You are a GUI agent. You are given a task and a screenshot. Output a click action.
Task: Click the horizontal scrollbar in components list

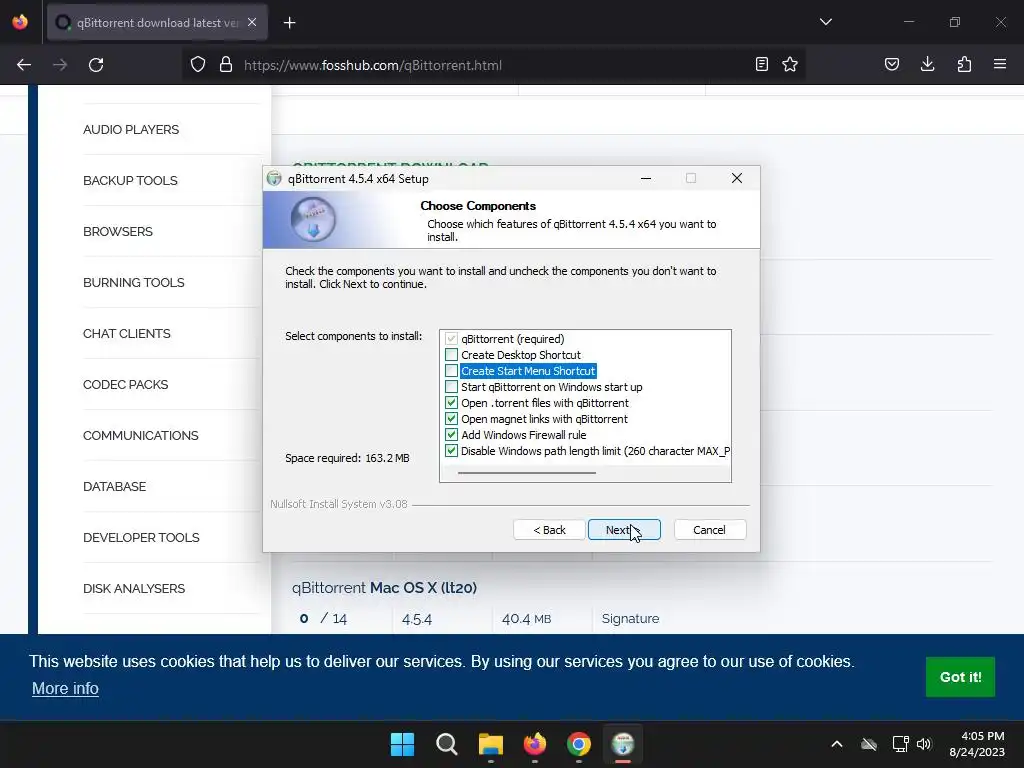(527, 472)
